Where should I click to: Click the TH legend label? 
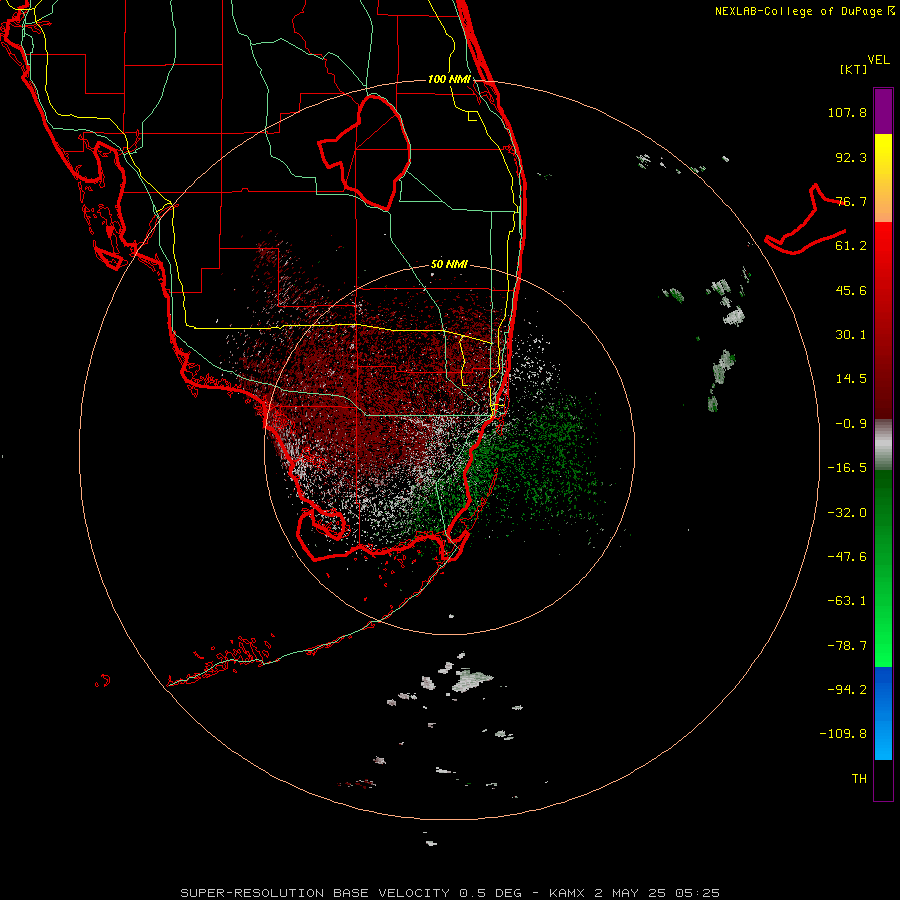pos(859,779)
